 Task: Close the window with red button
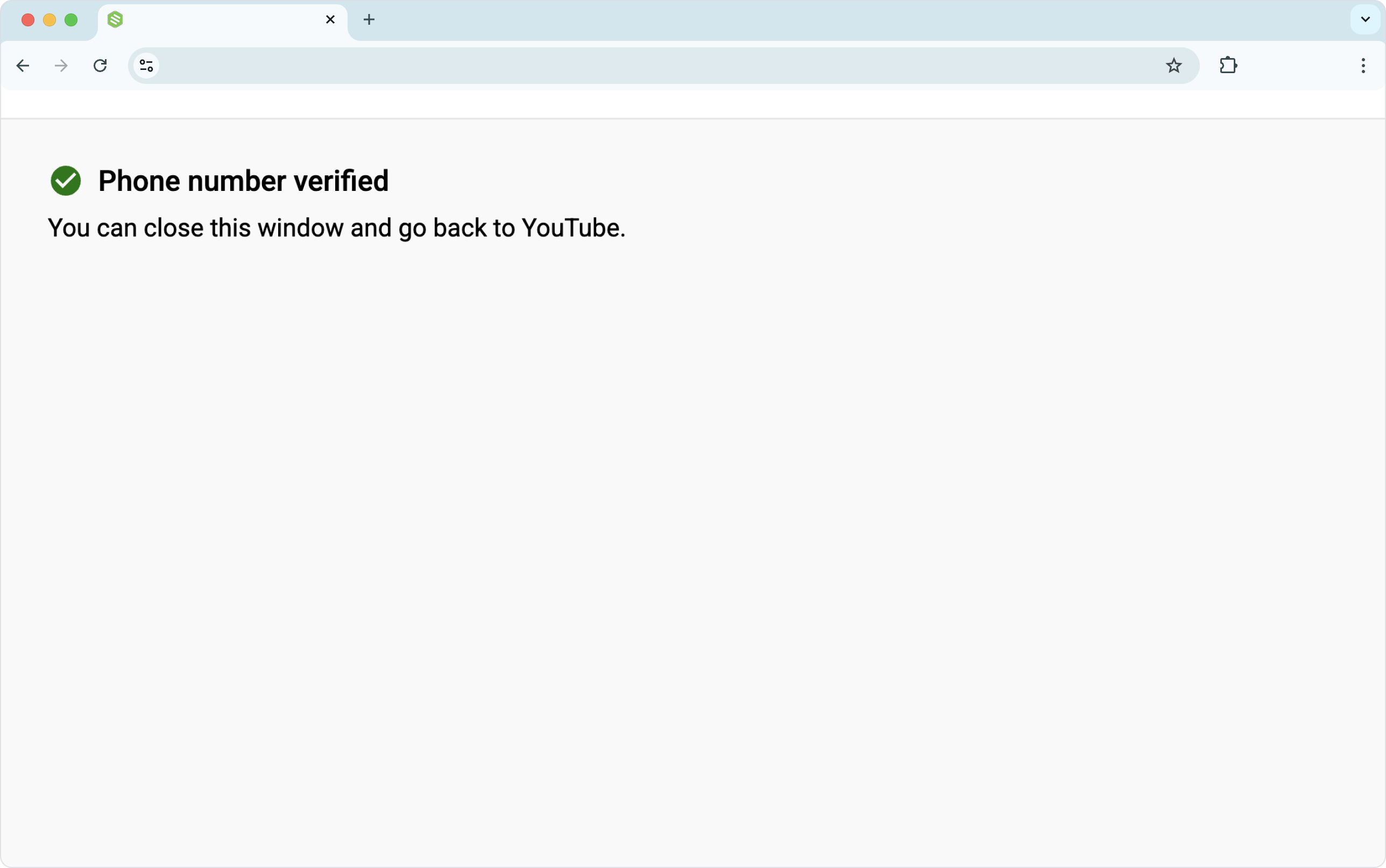tap(27, 20)
